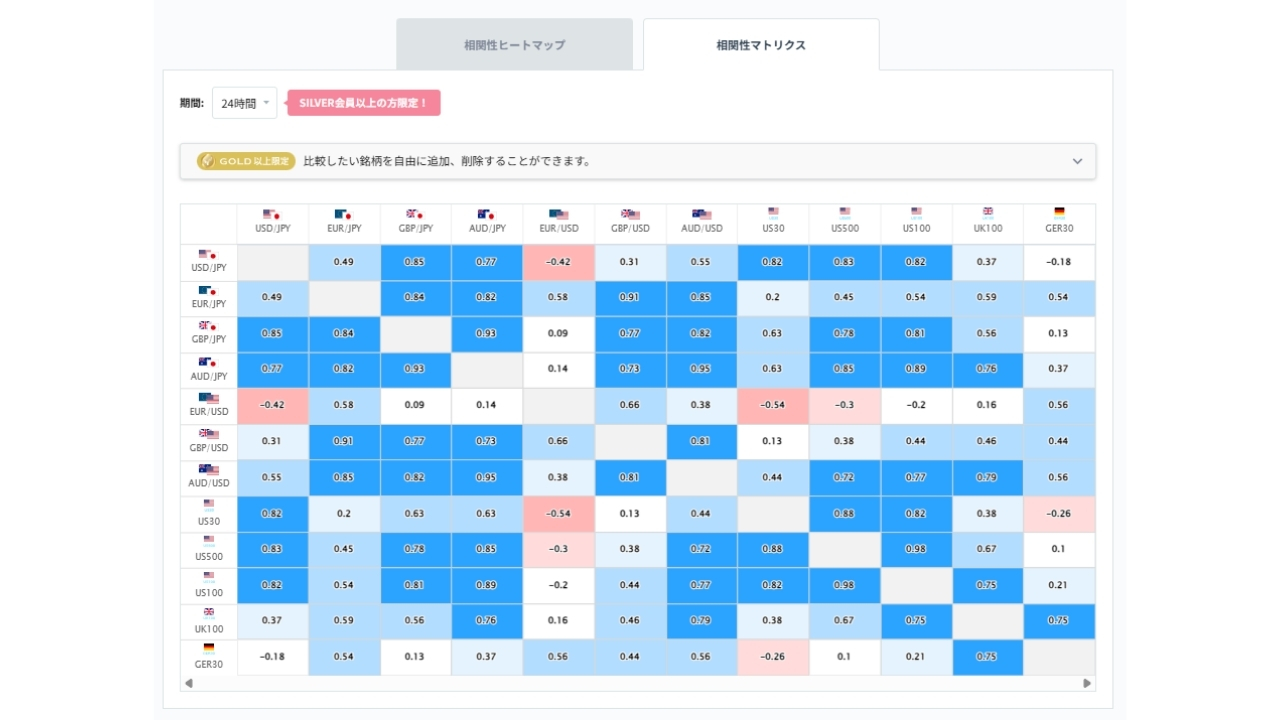Click the -0.3 cell in EUR/USD row
Viewport: 1280px width, 720px height.
click(845, 405)
